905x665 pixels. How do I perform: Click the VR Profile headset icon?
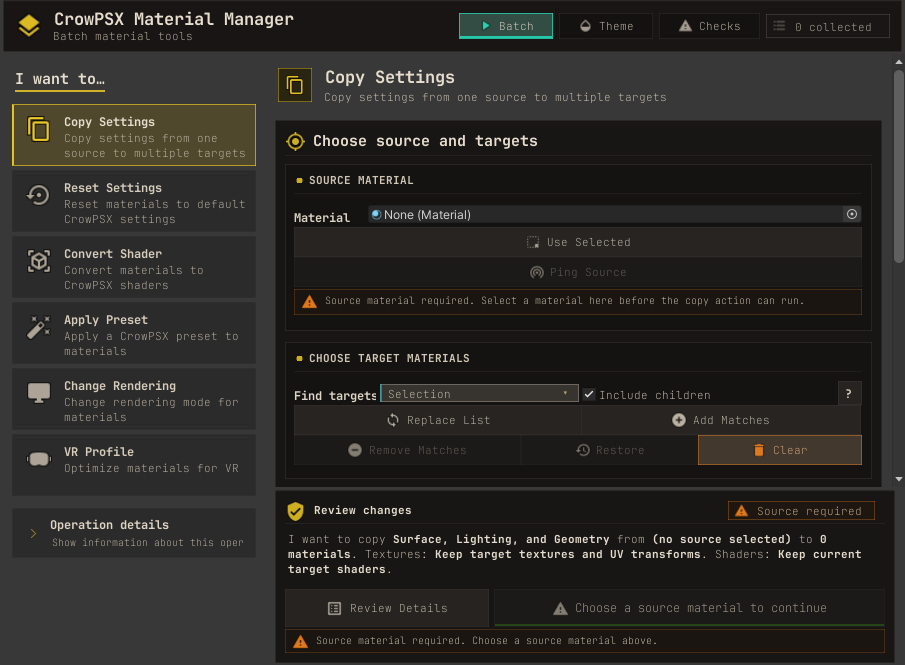[39, 459]
